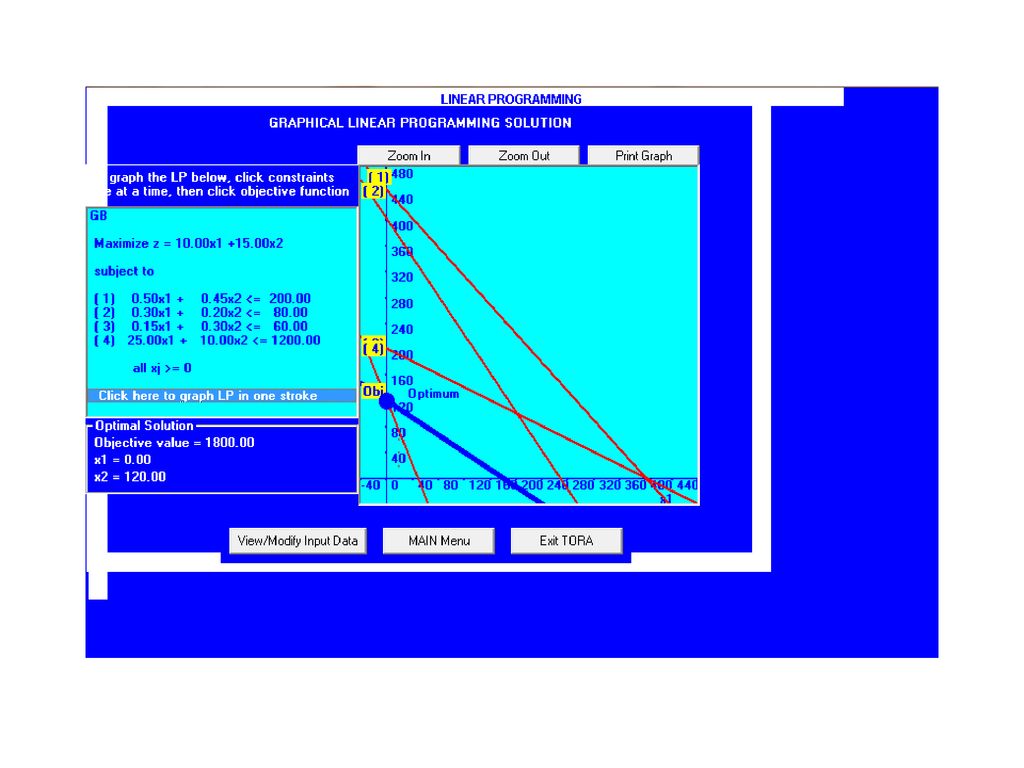Click the 280 y-axis label

(402, 304)
